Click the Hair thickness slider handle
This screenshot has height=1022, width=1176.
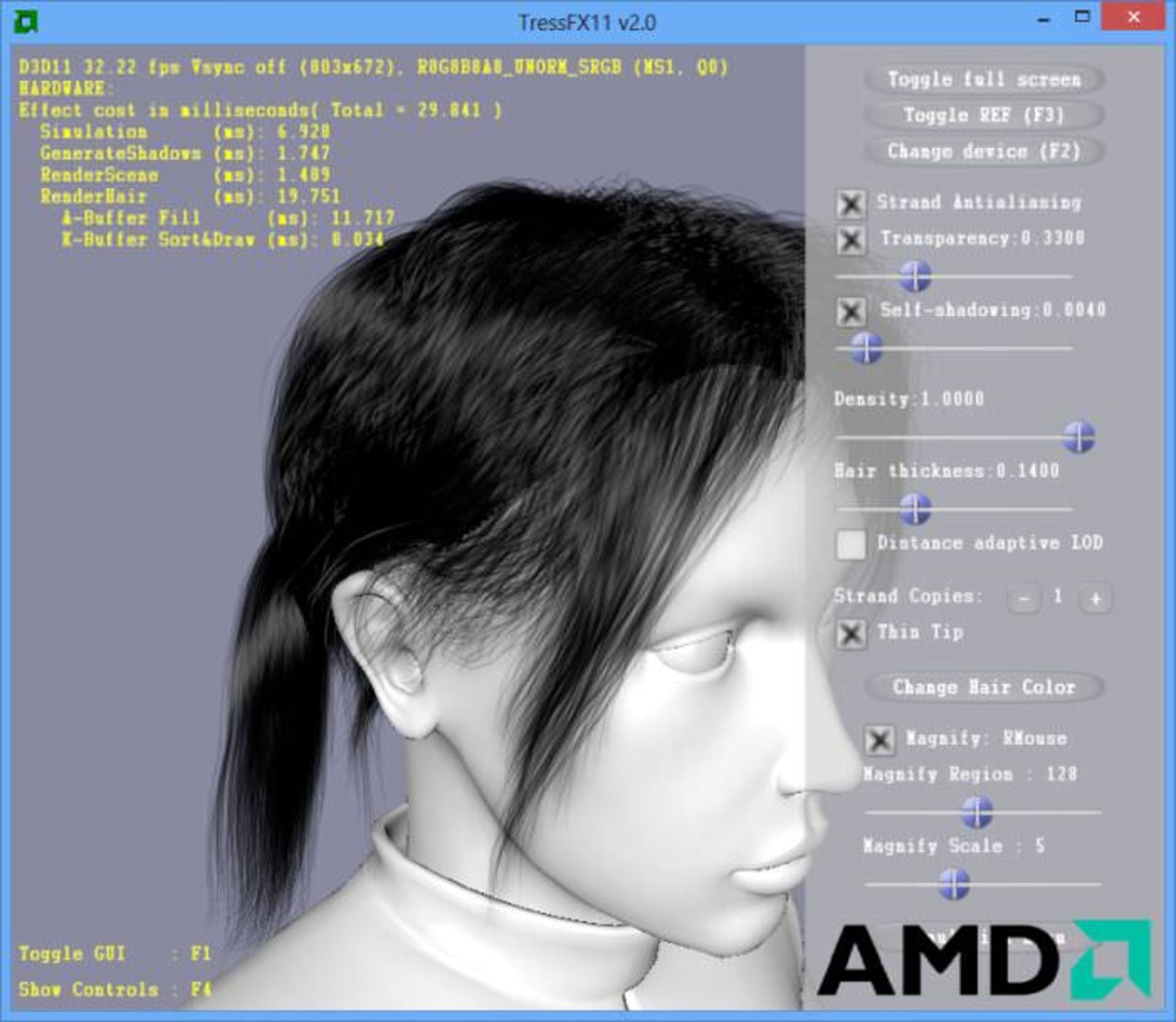[x=916, y=509]
